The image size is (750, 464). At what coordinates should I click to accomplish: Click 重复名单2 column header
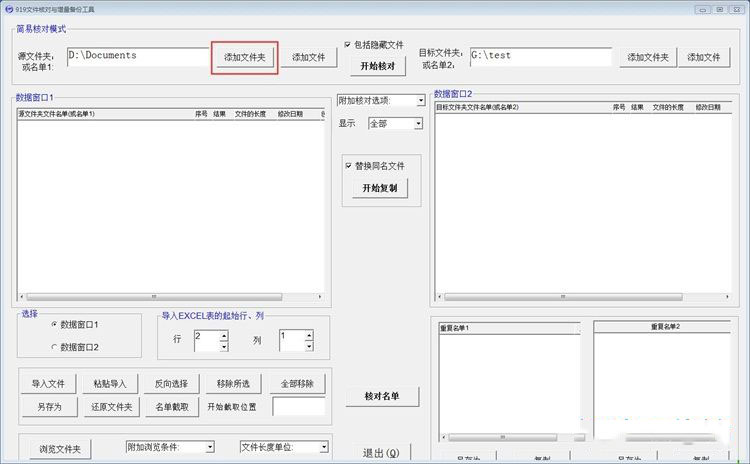[x=662, y=326]
